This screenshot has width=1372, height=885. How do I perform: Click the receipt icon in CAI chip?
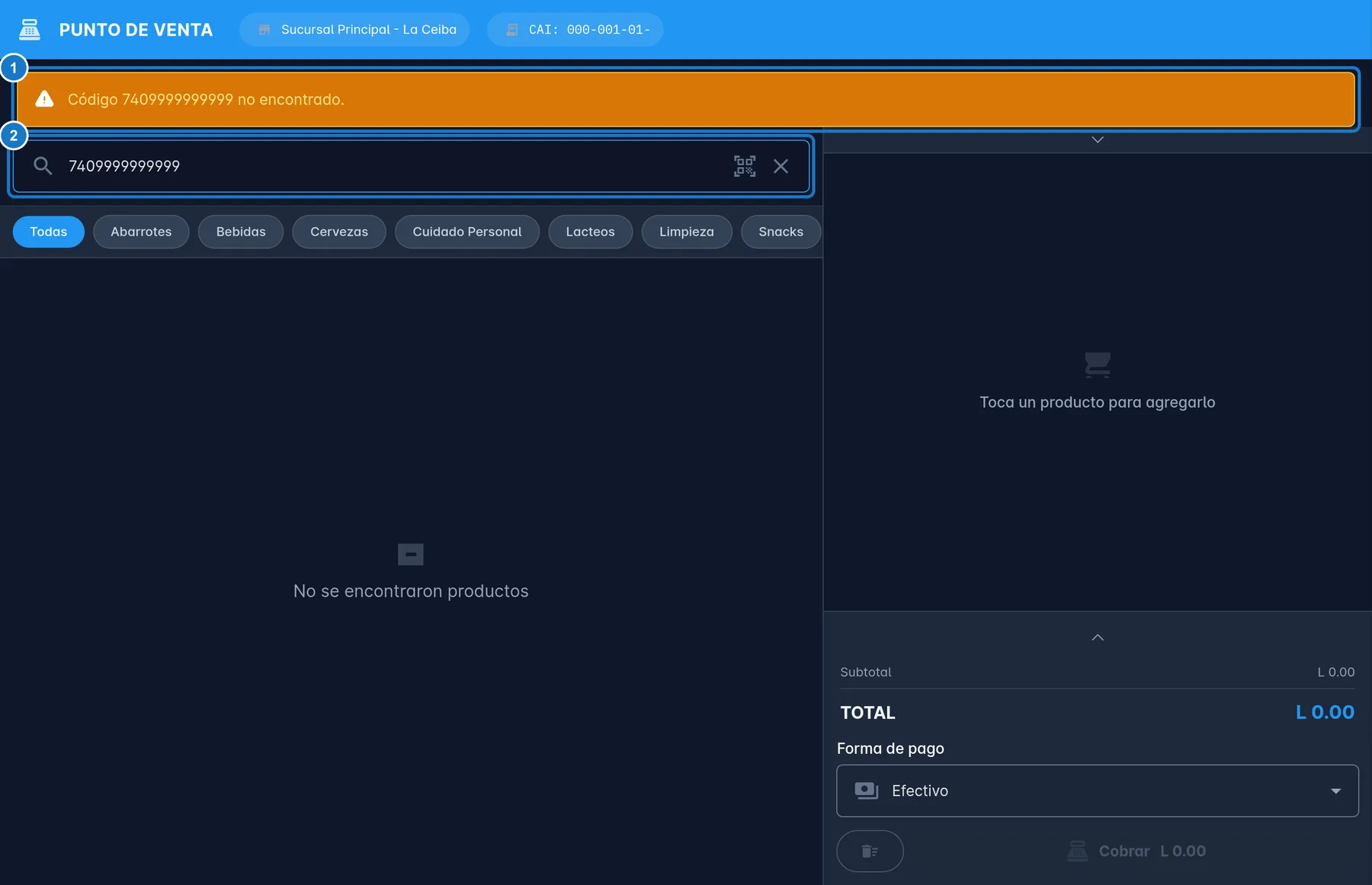(x=512, y=30)
